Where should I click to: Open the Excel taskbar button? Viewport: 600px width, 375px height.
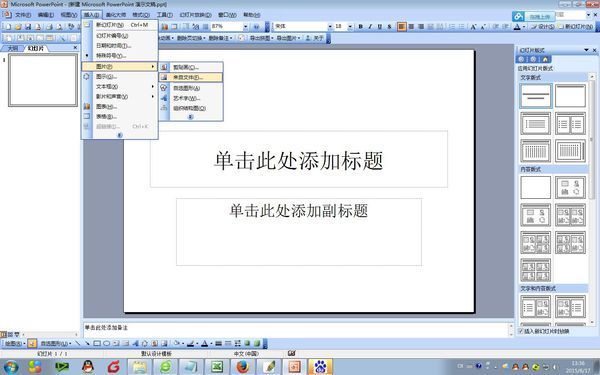click(217, 367)
